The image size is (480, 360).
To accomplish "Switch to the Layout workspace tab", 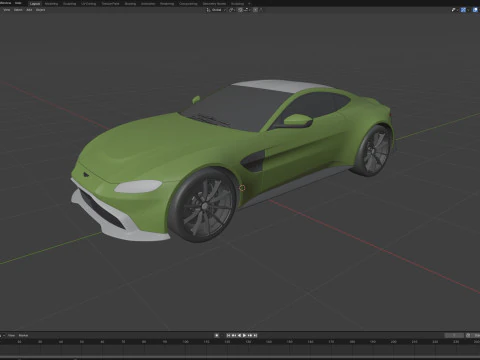I will (x=35, y=4).
